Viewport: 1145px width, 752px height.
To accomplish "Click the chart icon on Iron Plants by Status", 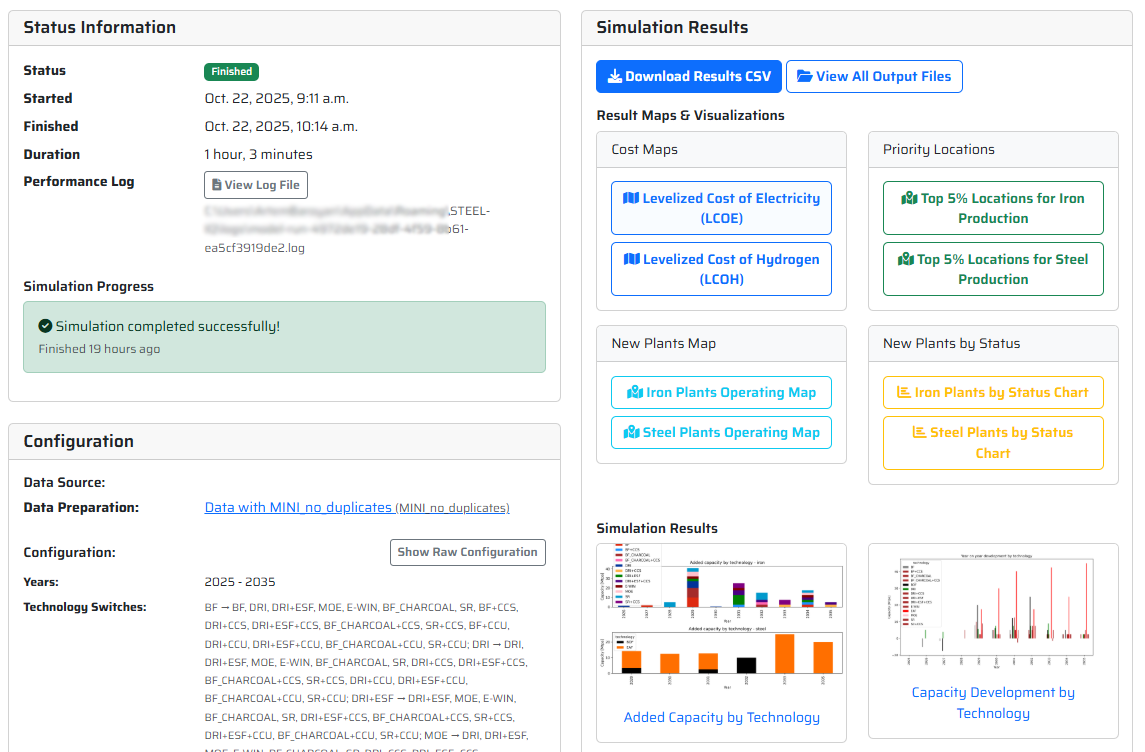I will tap(904, 392).
